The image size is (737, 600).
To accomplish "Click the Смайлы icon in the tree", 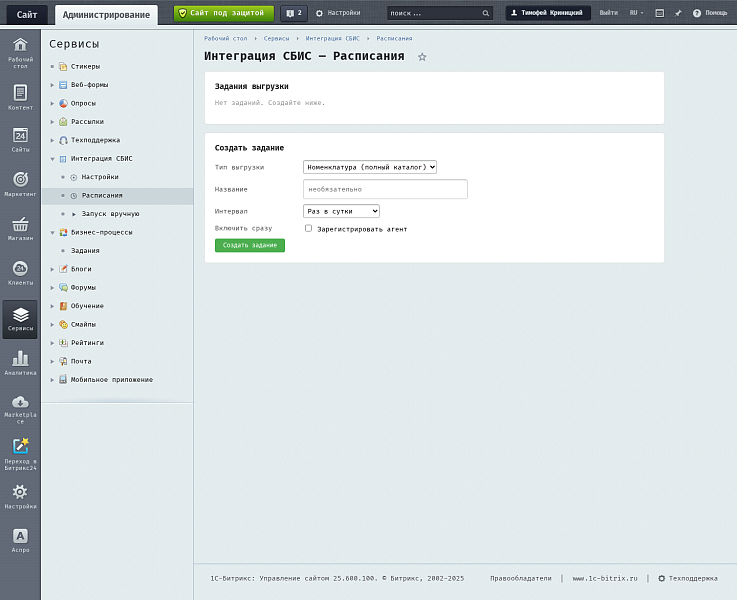I will click(63, 324).
